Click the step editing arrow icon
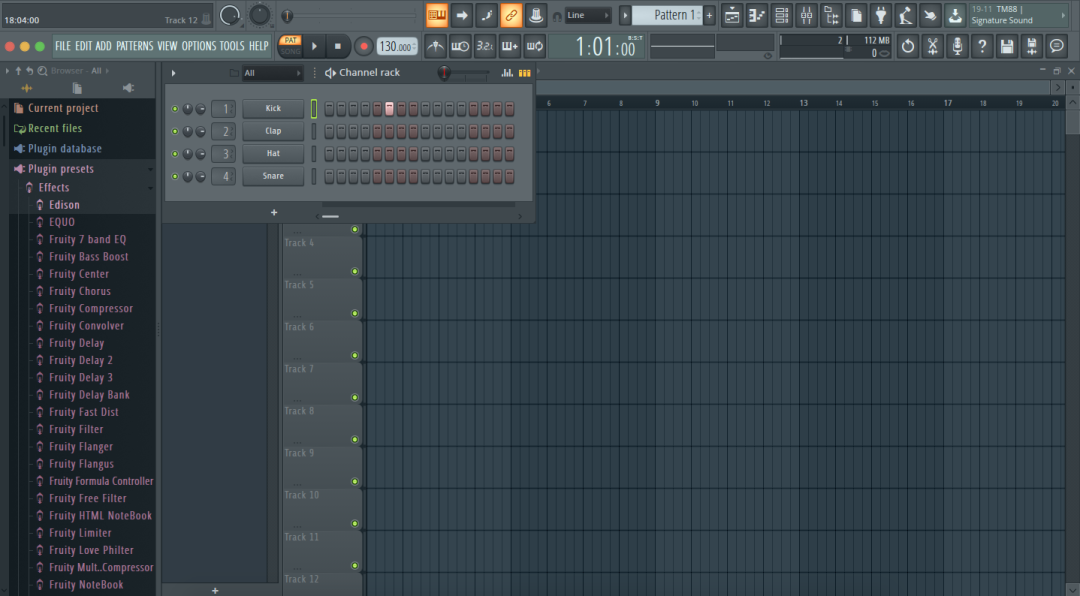Screen dimensions: 1080x596 461,15
